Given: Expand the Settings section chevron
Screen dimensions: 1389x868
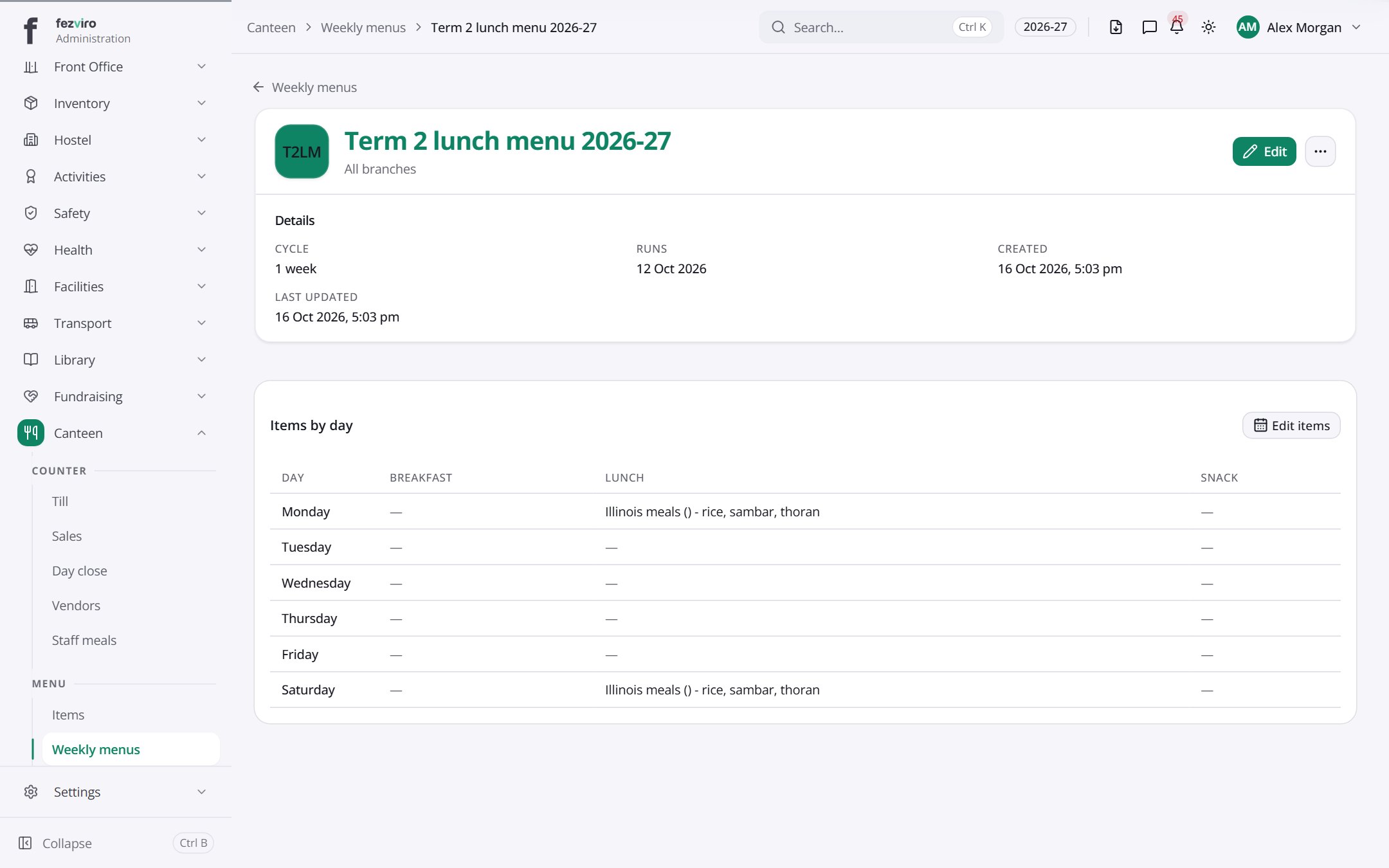Looking at the screenshot, I should (x=201, y=792).
